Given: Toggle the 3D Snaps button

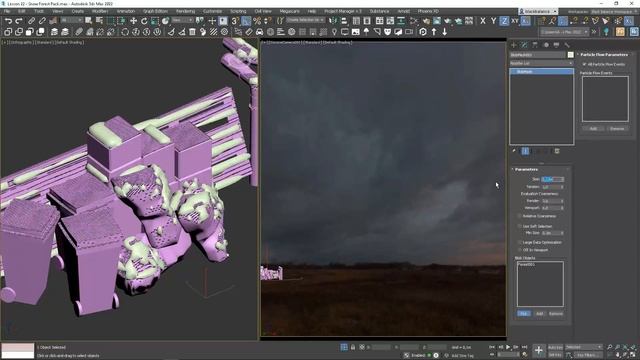Looking at the screenshot, I should coord(235,20).
